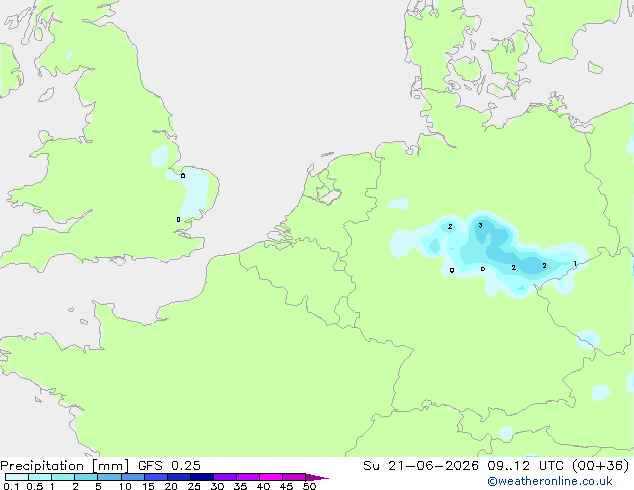This screenshot has height=490, width=634.
Task: Click the purple arrow tip above 50 mm
Action: point(317,477)
